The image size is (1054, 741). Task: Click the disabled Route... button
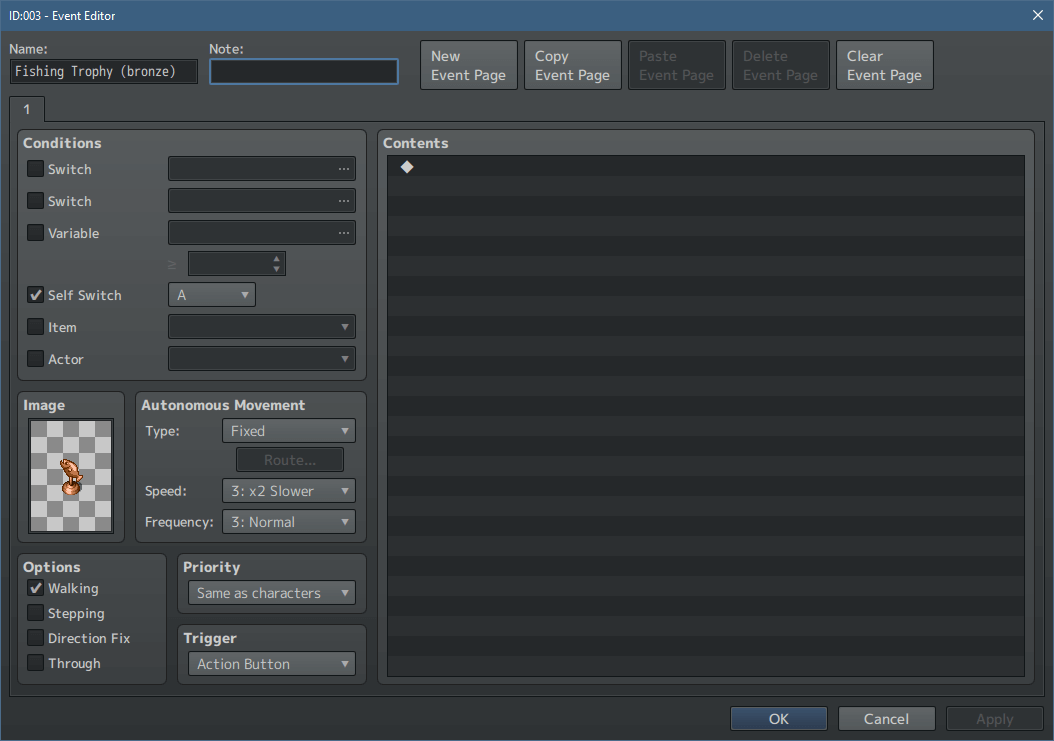290,460
